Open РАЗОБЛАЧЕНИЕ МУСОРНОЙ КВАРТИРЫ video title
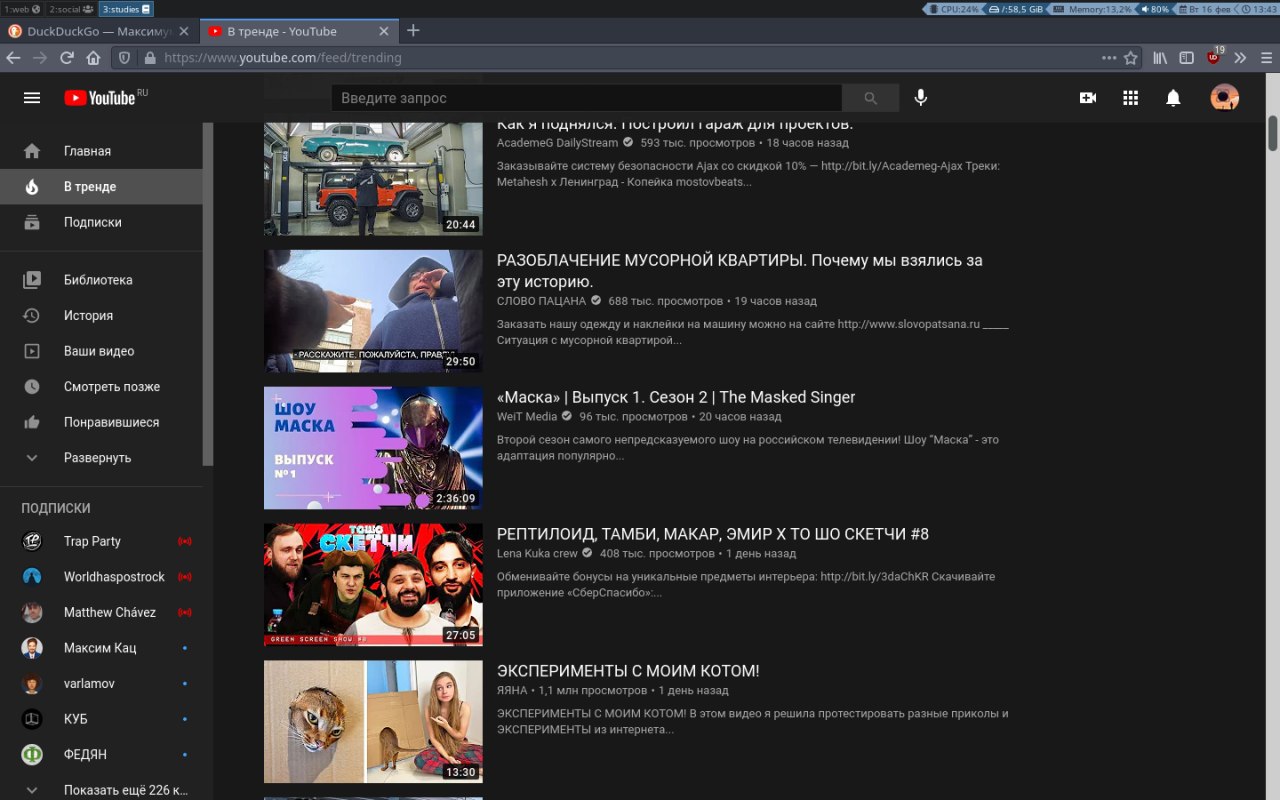Image resolution: width=1280 pixels, height=800 pixels. [739, 271]
